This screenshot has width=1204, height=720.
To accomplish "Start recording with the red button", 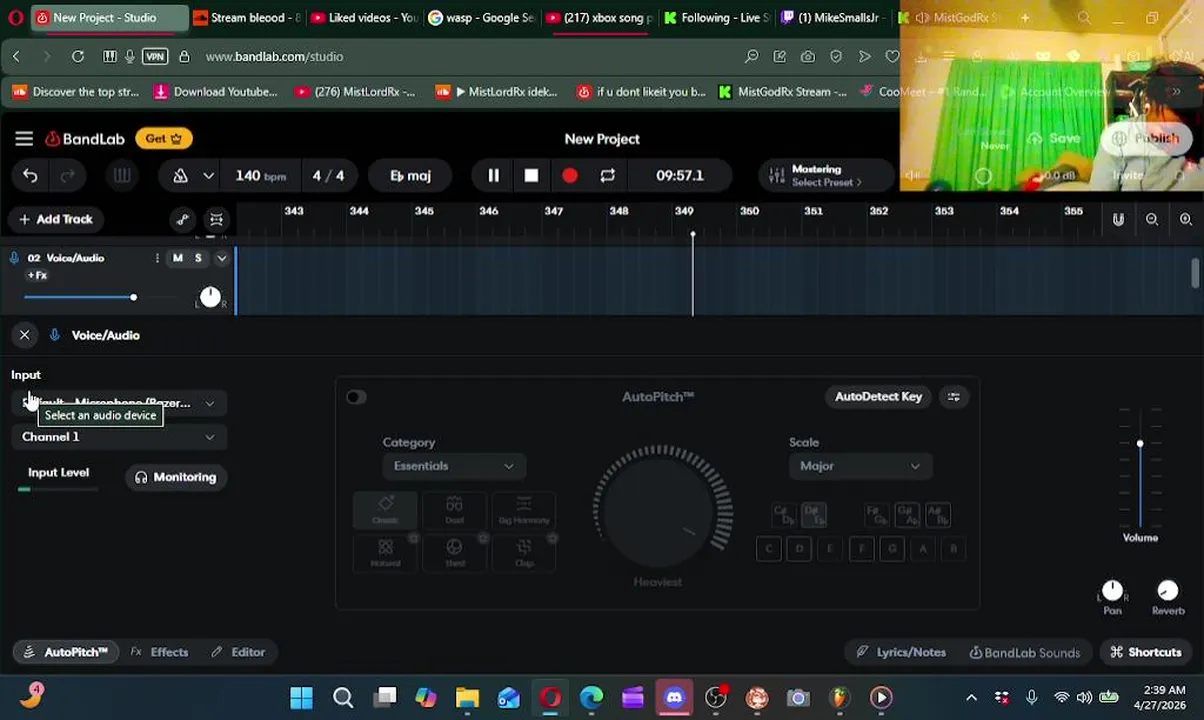I will pyautogui.click(x=569, y=176).
